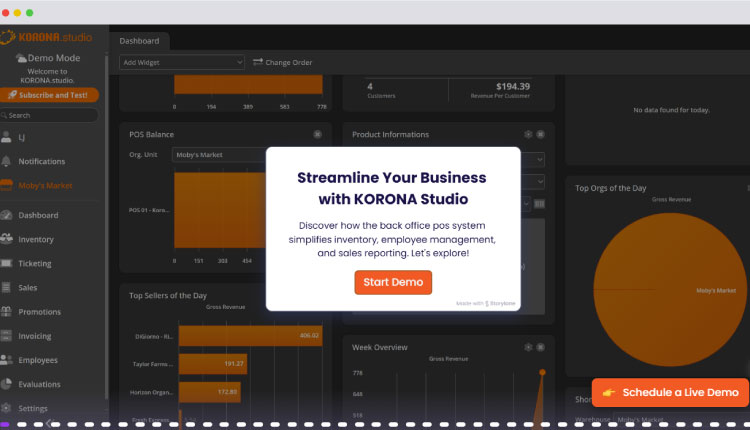Click the user profile icon beside LJ
The height and width of the screenshot is (430, 750).
(x=6, y=137)
